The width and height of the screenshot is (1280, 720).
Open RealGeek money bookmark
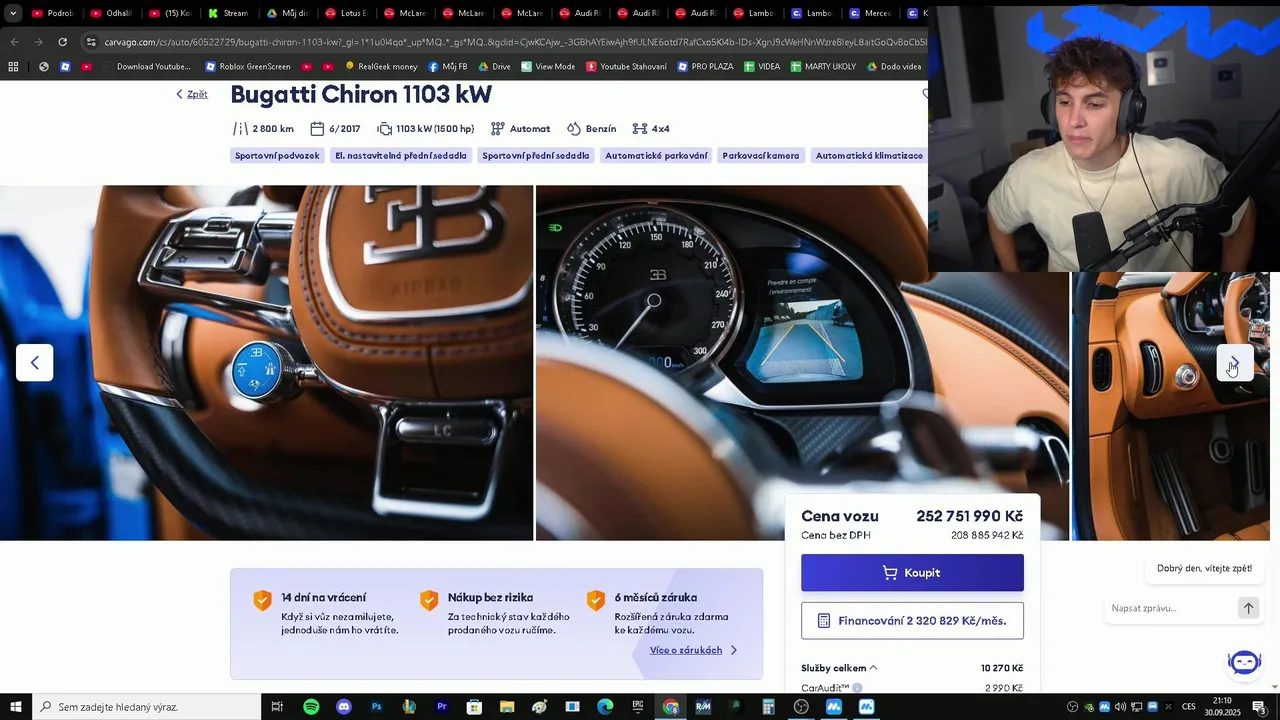pos(380,67)
